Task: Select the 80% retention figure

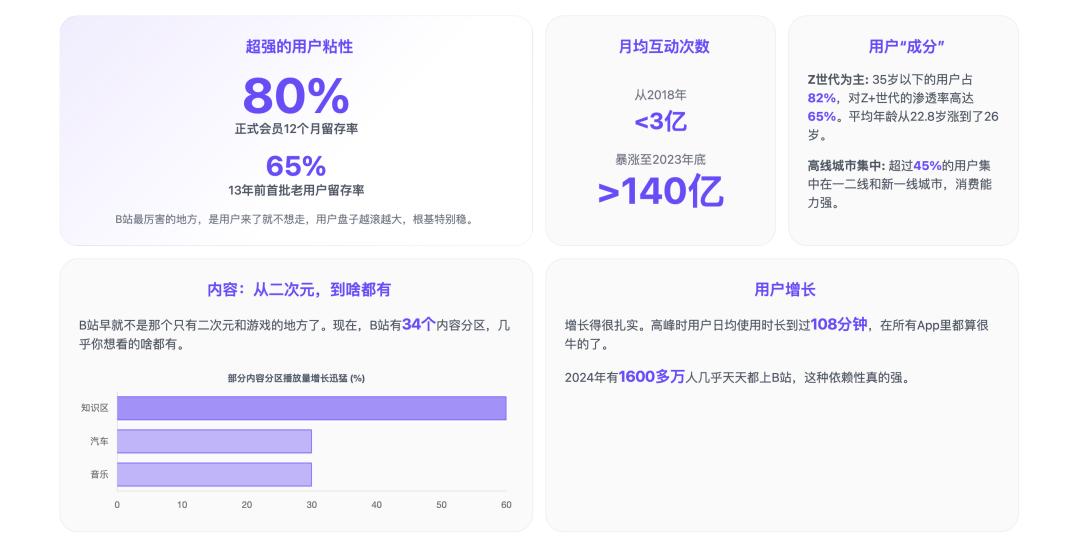Action: tap(296, 96)
